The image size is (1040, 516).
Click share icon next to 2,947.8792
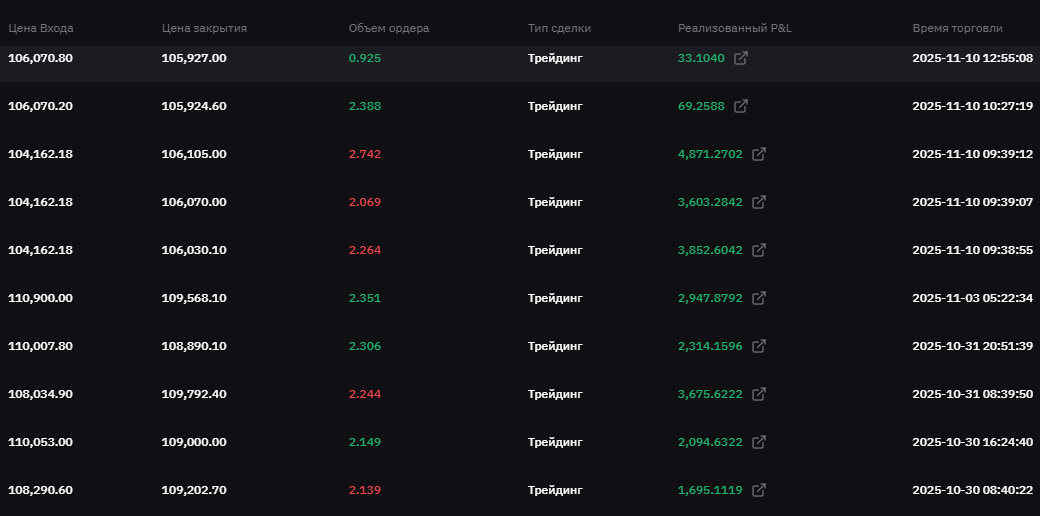tap(759, 298)
